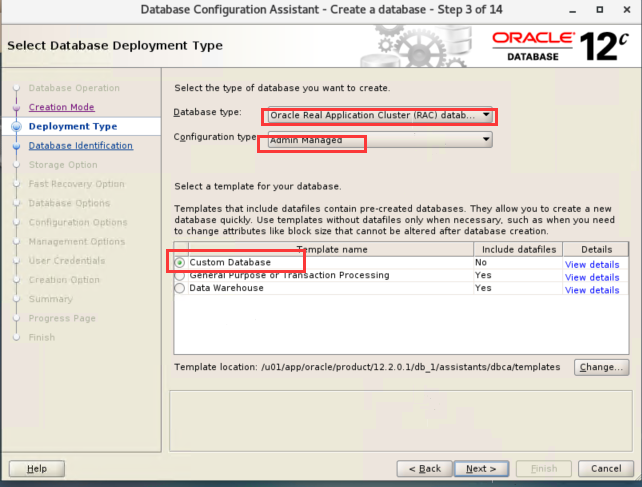Close the Database Configuration Assistant window

(x=627, y=9)
